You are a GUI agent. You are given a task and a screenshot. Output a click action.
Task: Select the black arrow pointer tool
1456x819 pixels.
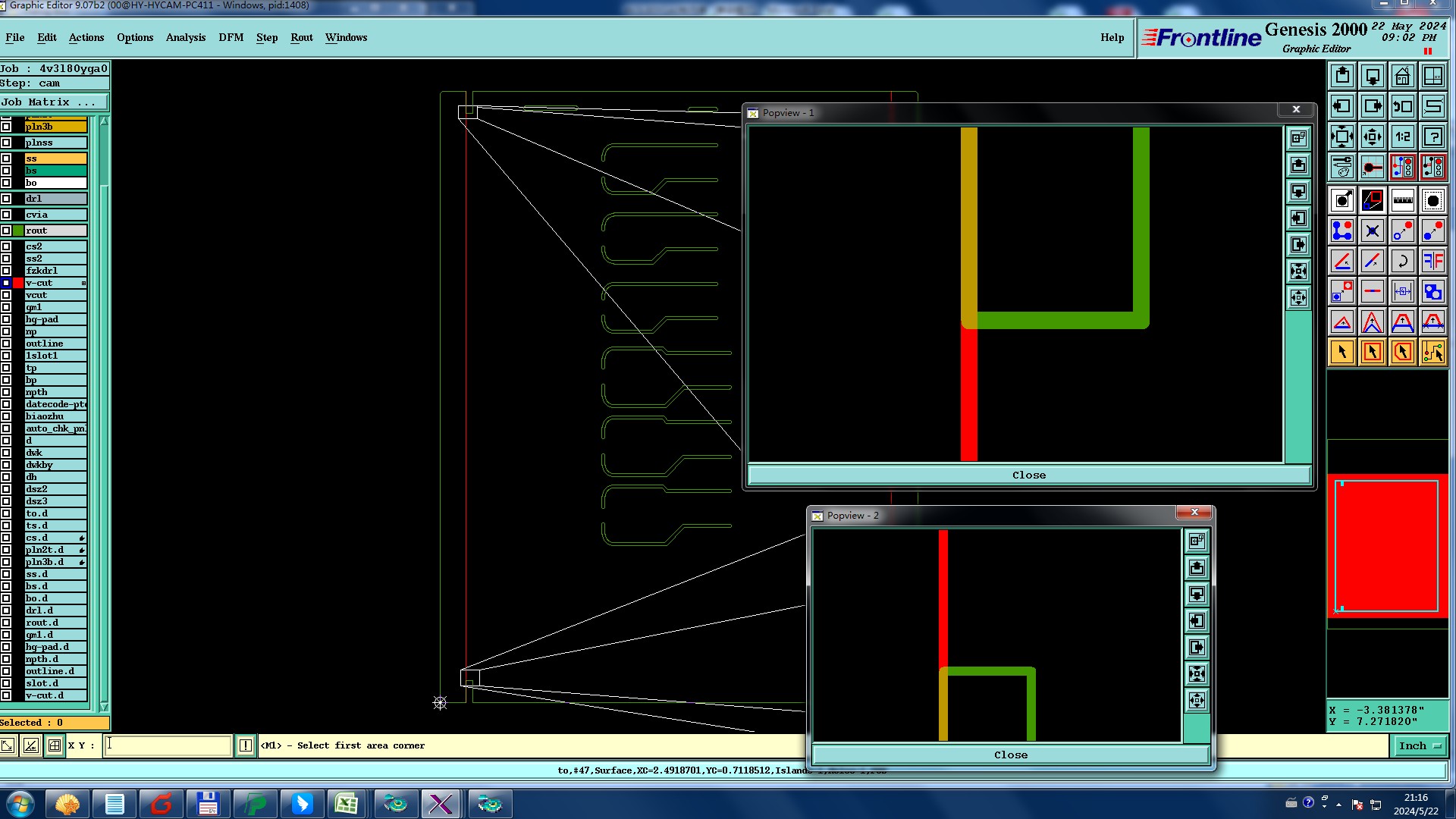coord(1342,352)
